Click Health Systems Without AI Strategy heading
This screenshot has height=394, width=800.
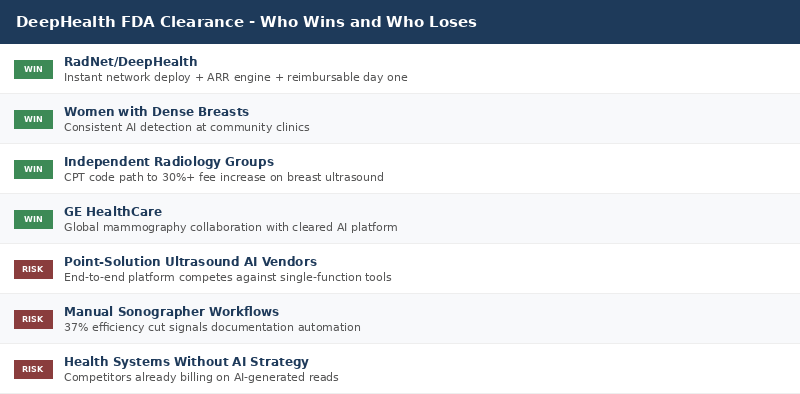[186, 362]
